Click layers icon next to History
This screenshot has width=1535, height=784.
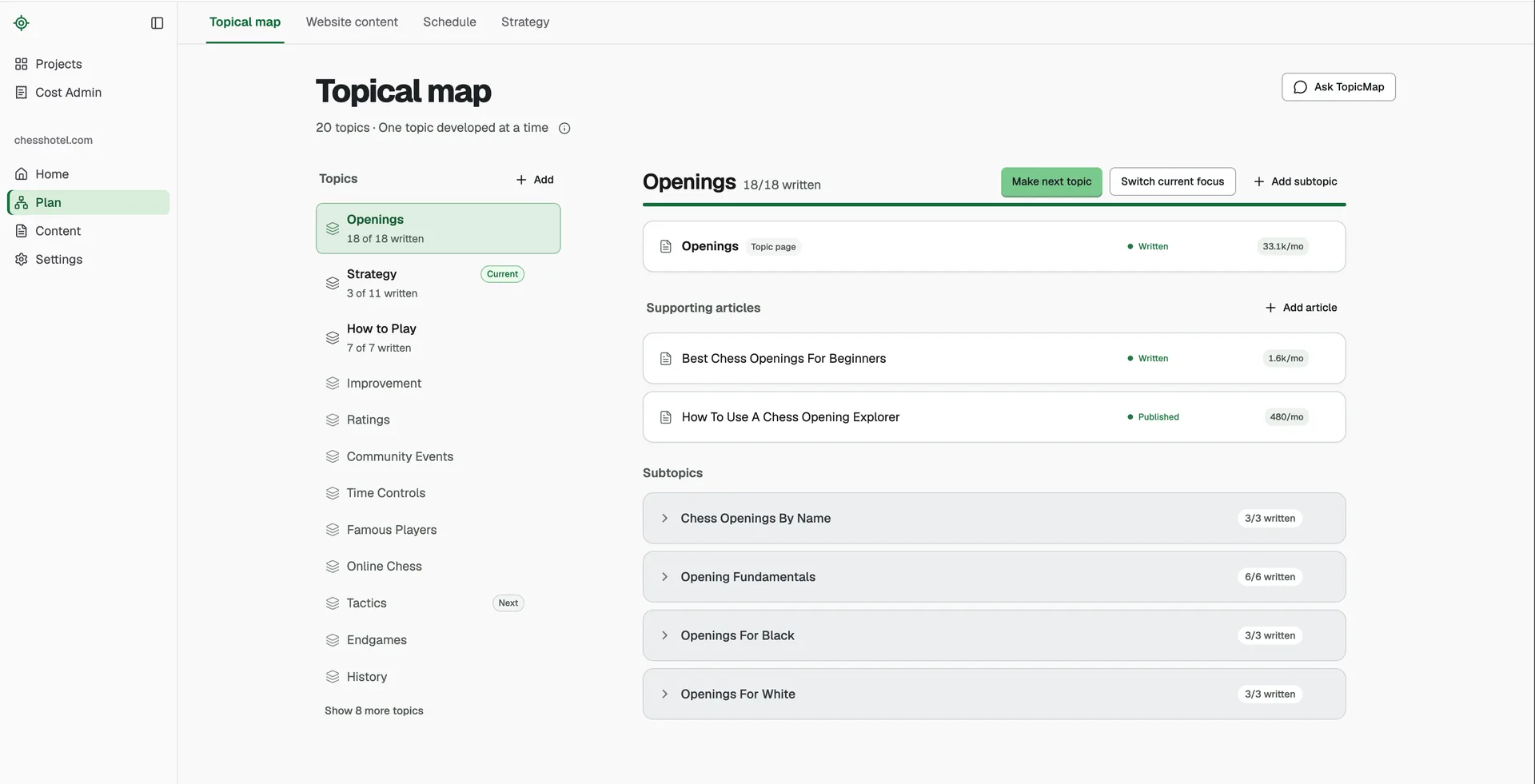[x=333, y=677]
